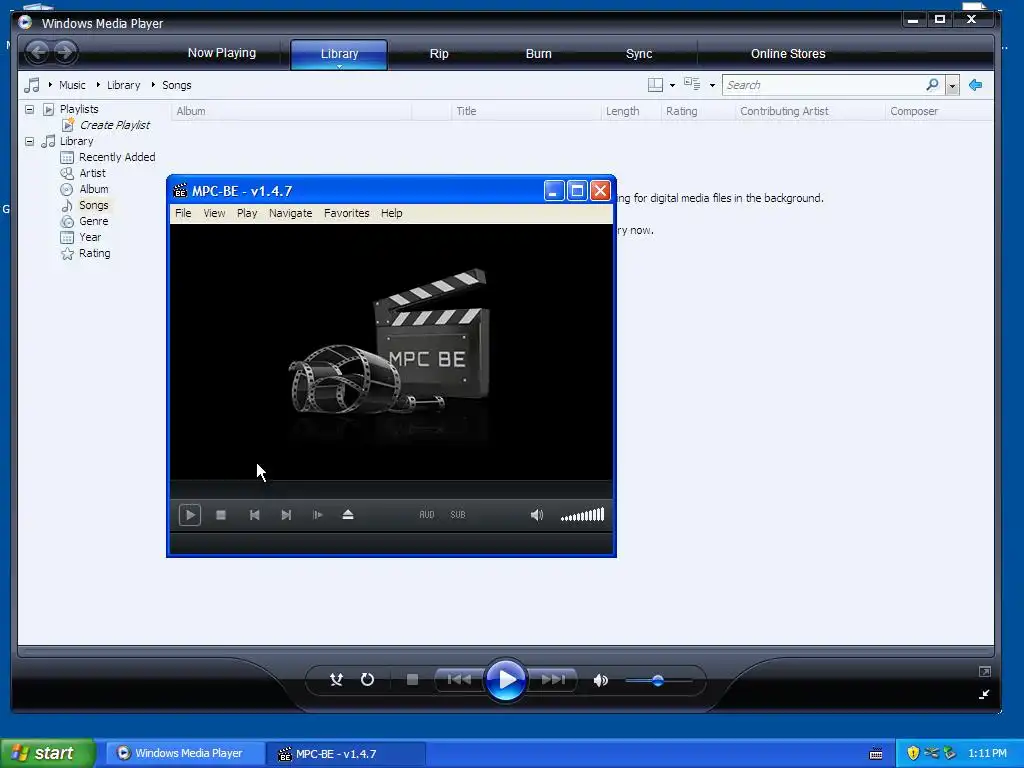Click the SUB subtitle button in MPC-BE
This screenshot has height=768, width=1024.
458,515
